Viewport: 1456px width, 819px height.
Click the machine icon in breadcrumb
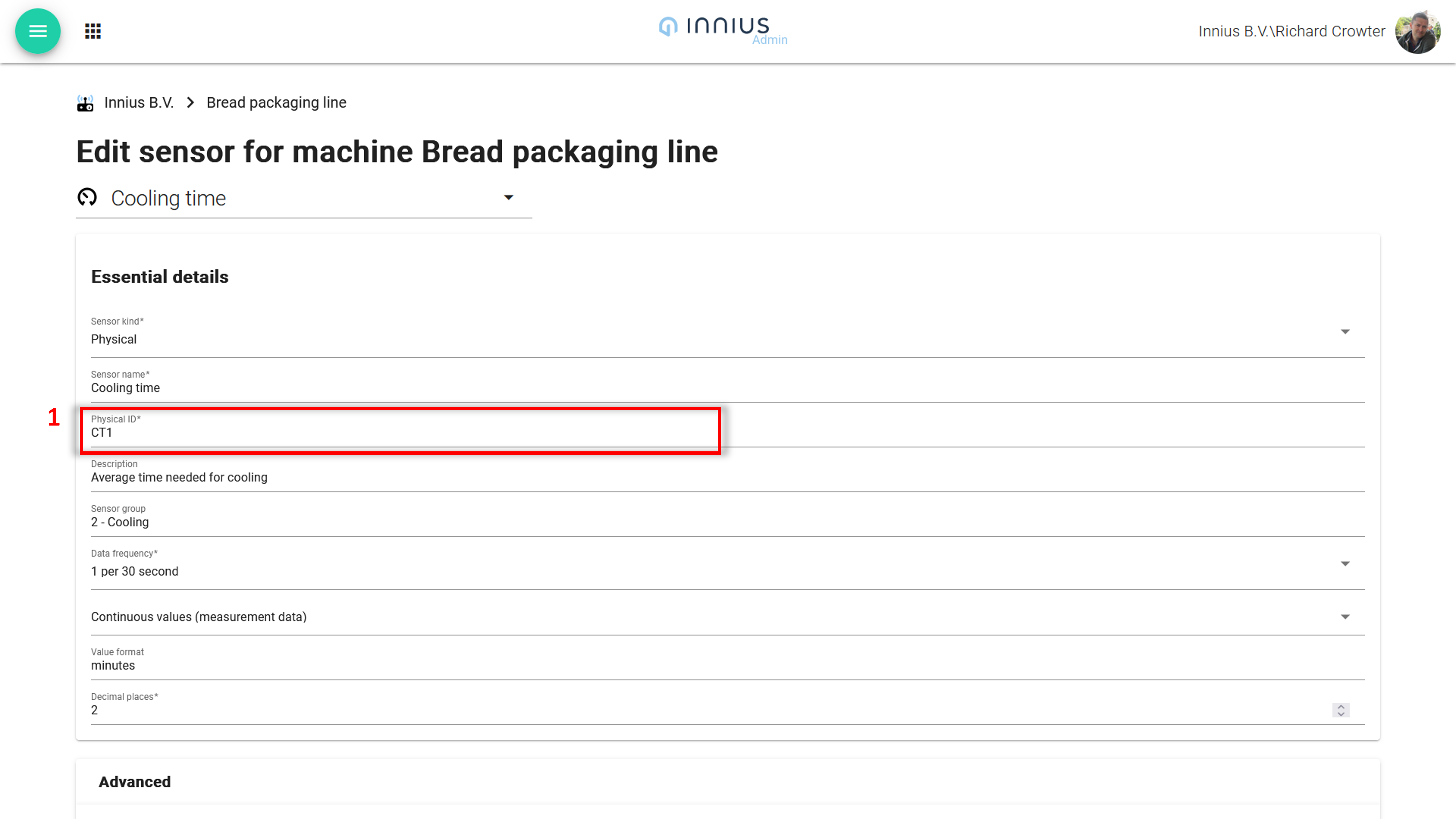point(85,103)
